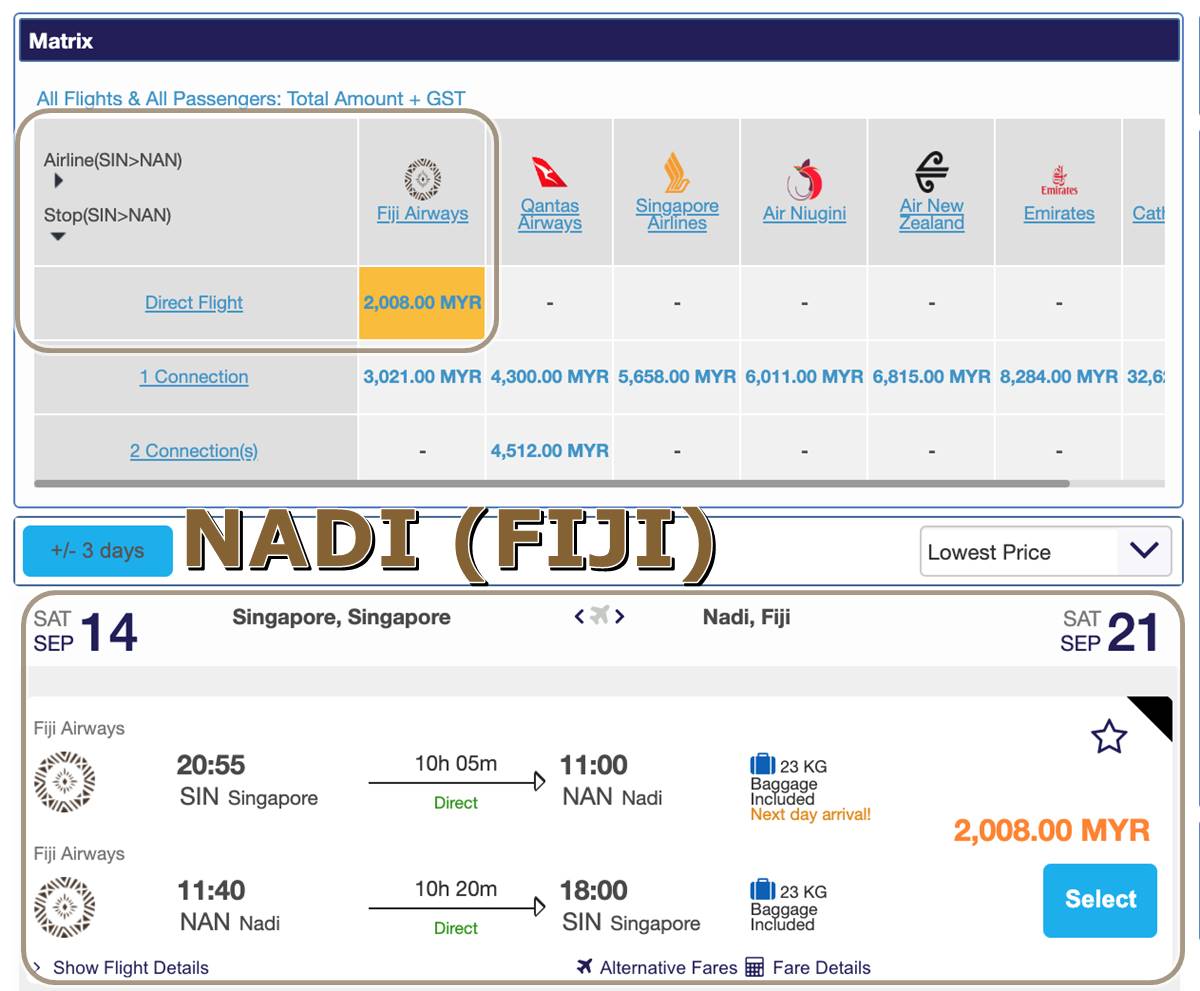Click the airplane icon next to Alternative Fares

[x=585, y=966]
